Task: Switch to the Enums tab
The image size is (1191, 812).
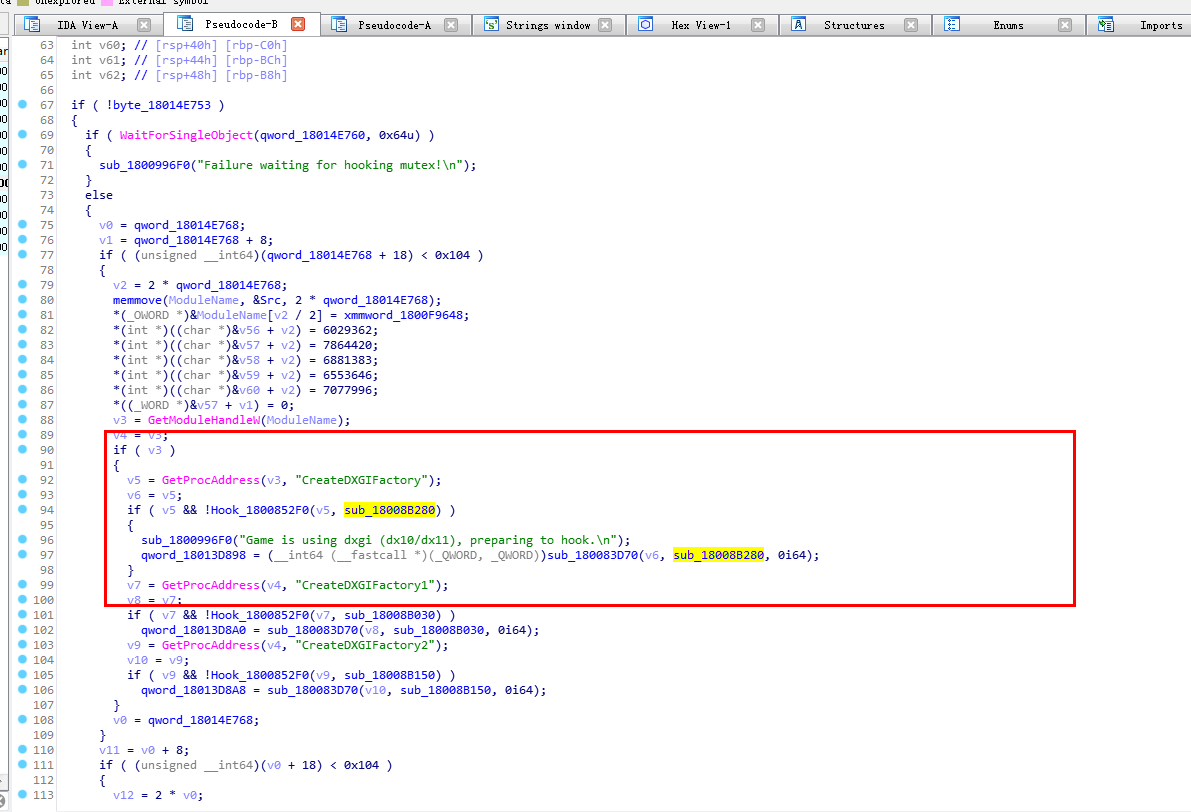Action: tap(1008, 25)
